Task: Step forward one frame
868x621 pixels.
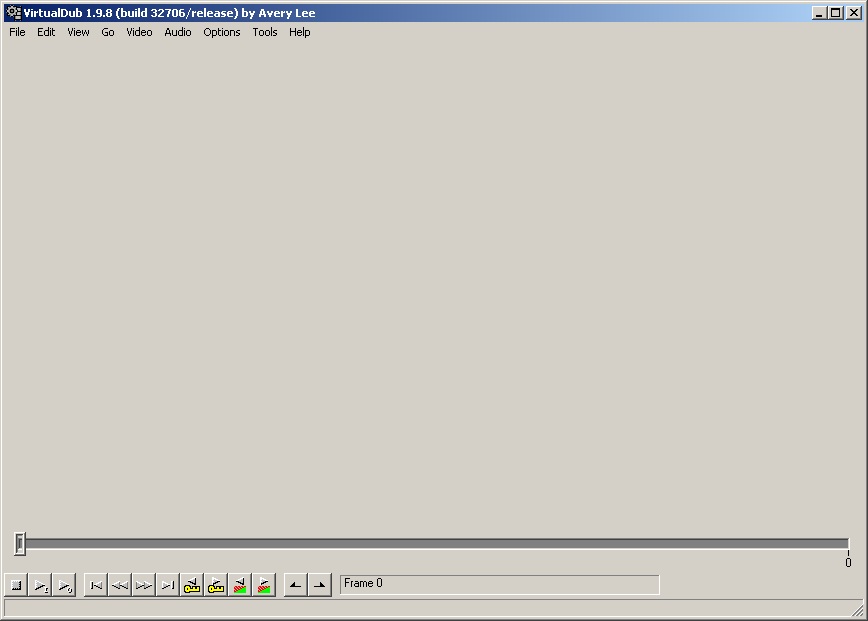Action: (143, 585)
